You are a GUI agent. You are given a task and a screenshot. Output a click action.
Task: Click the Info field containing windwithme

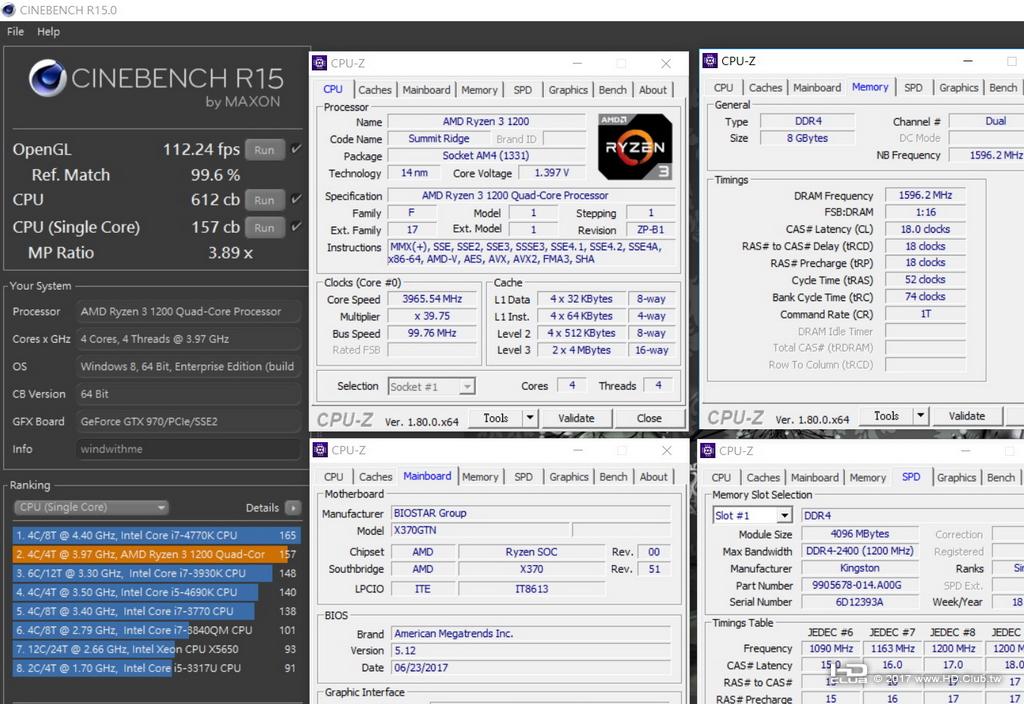188,449
